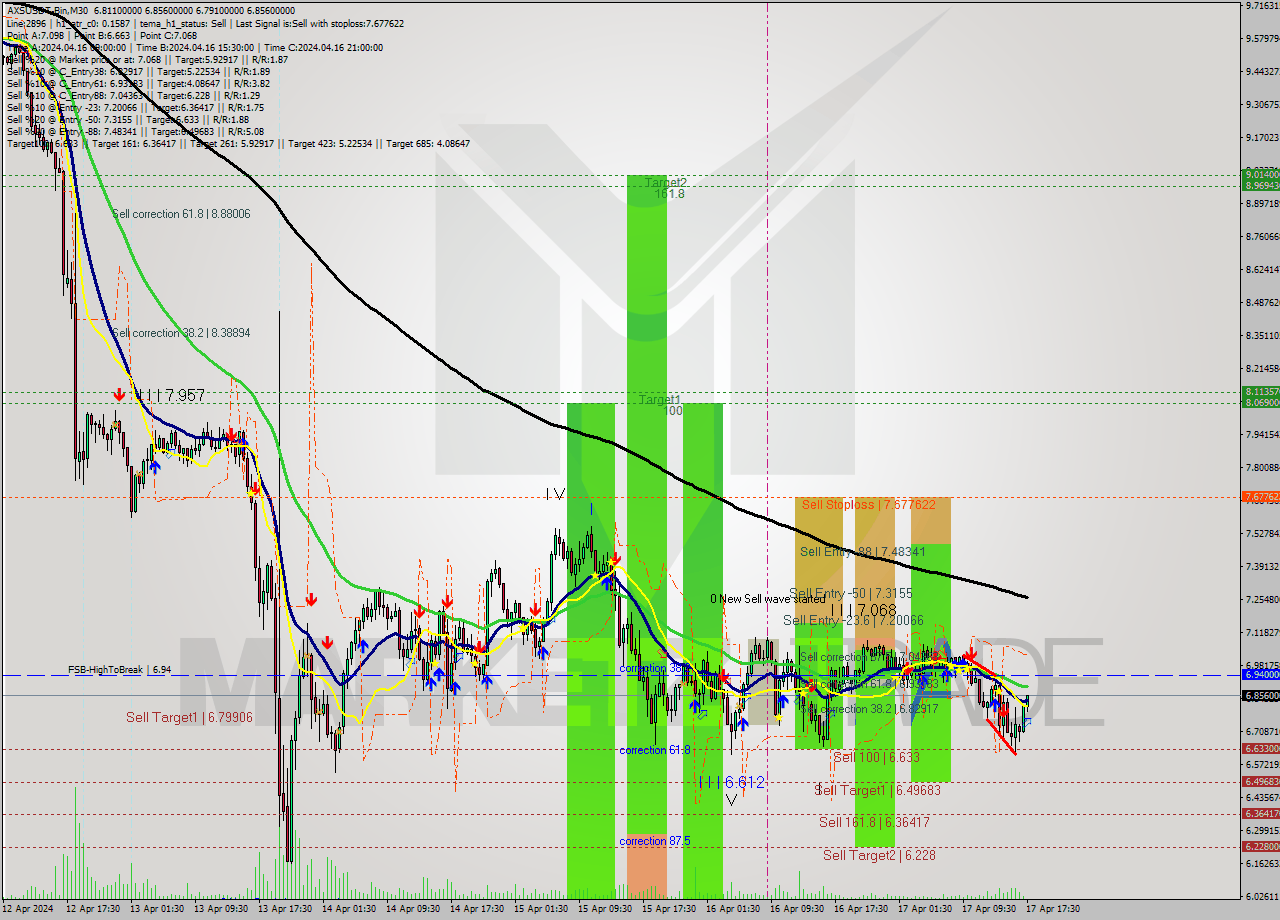Click the 'correction 61.8' label
The image size is (1280, 920).
[x=655, y=749]
